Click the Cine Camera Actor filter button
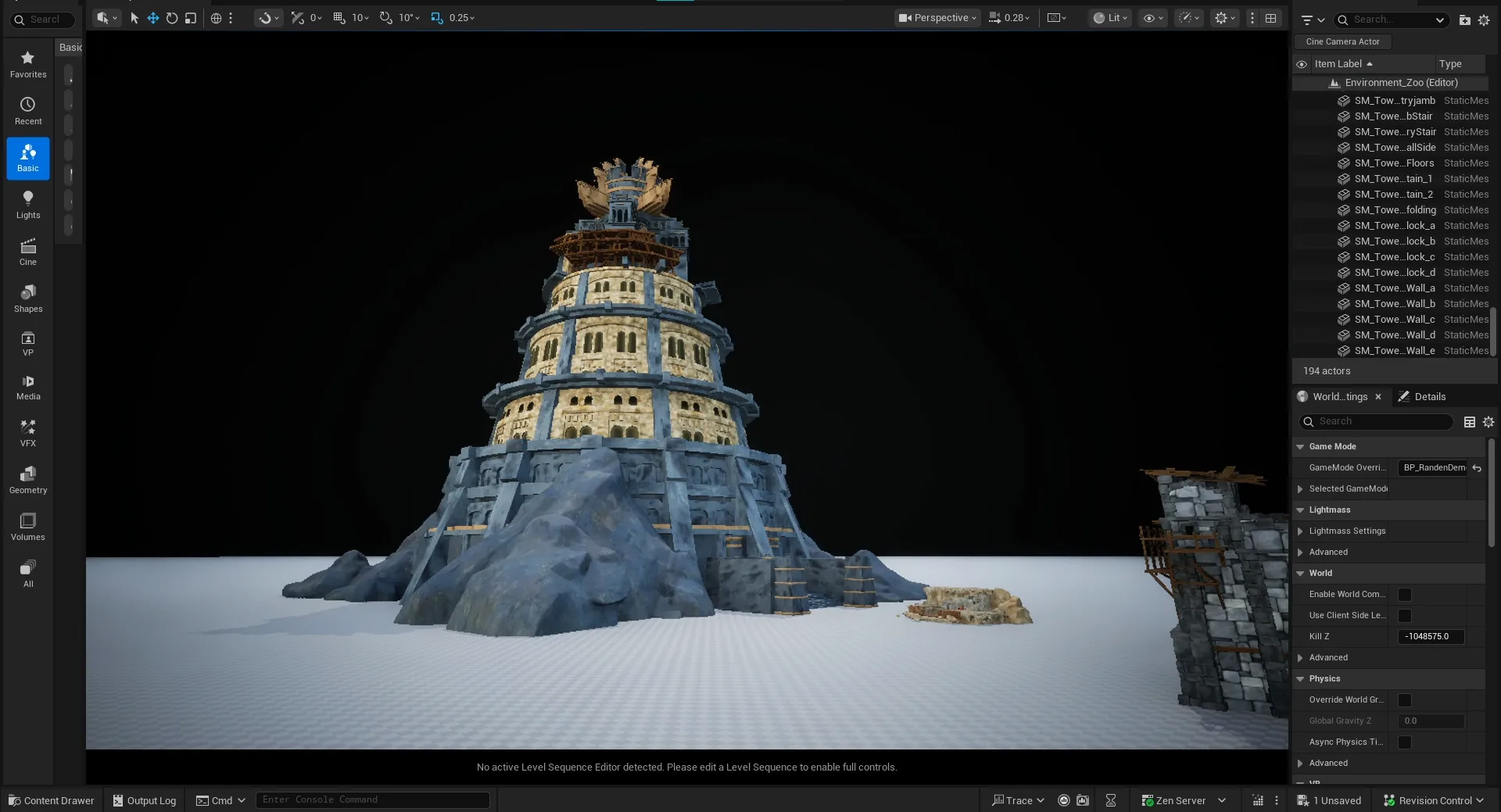 [1342, 42]
